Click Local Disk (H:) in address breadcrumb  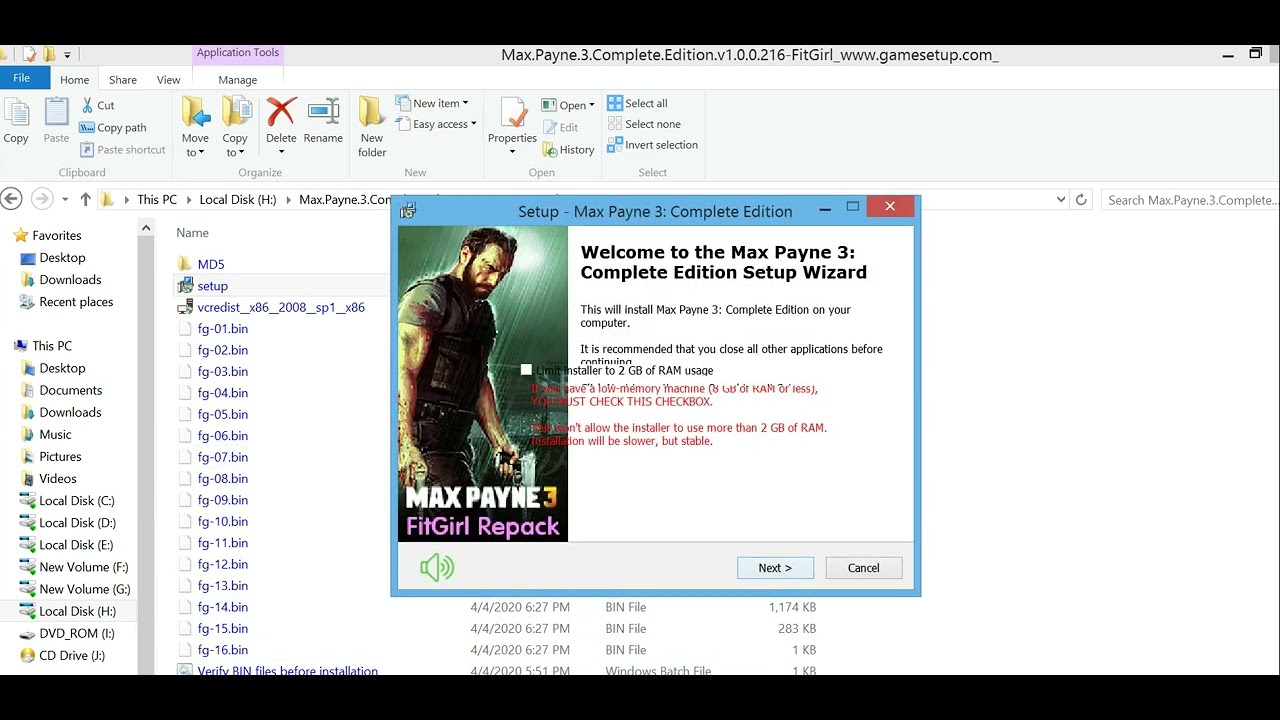pos(238,200)
